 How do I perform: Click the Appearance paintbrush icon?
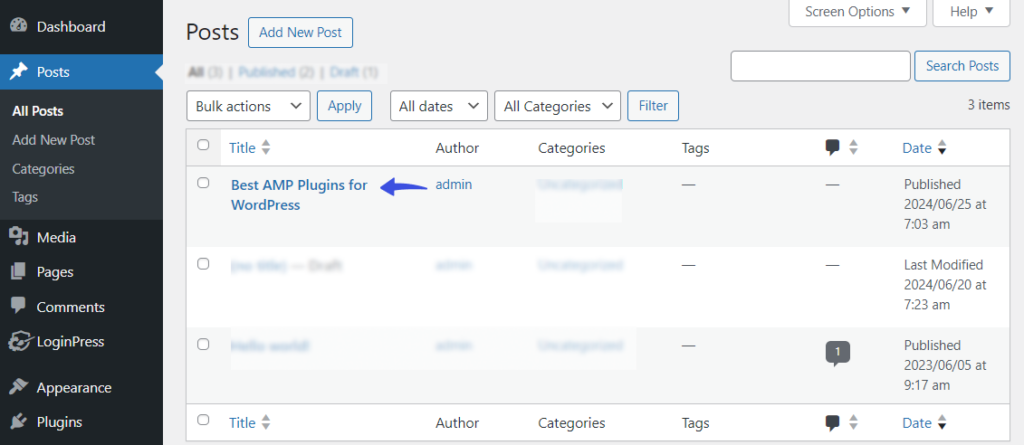(x=19, y=387)
